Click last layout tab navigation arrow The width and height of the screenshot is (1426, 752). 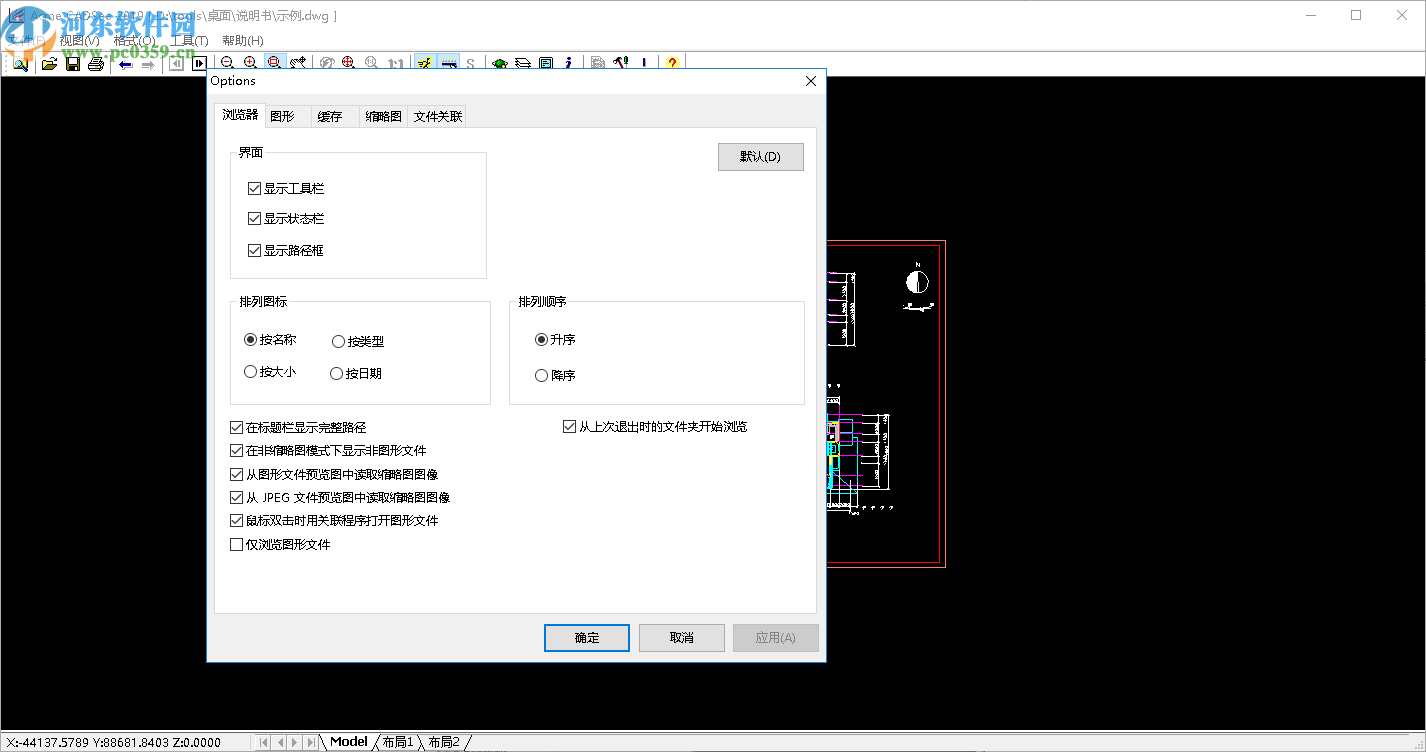(x=312, y=742)
